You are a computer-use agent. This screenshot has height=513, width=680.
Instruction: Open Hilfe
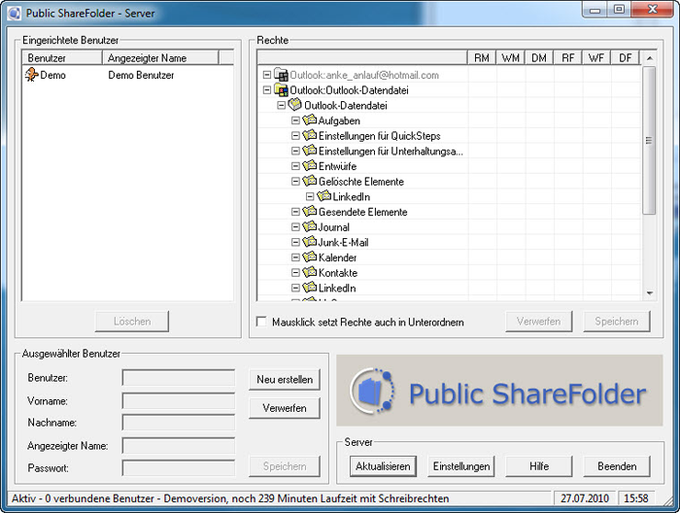click(539, 466)
